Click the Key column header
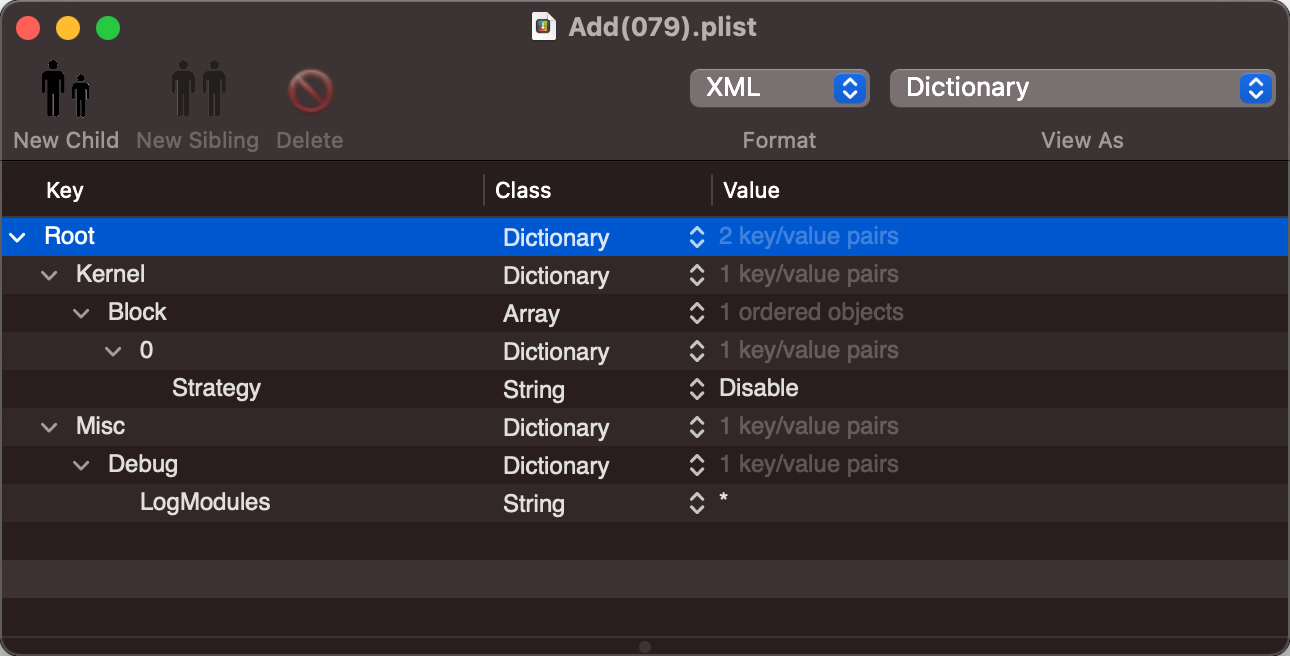This screenshot has width=1290, height=656. (65, 190)
